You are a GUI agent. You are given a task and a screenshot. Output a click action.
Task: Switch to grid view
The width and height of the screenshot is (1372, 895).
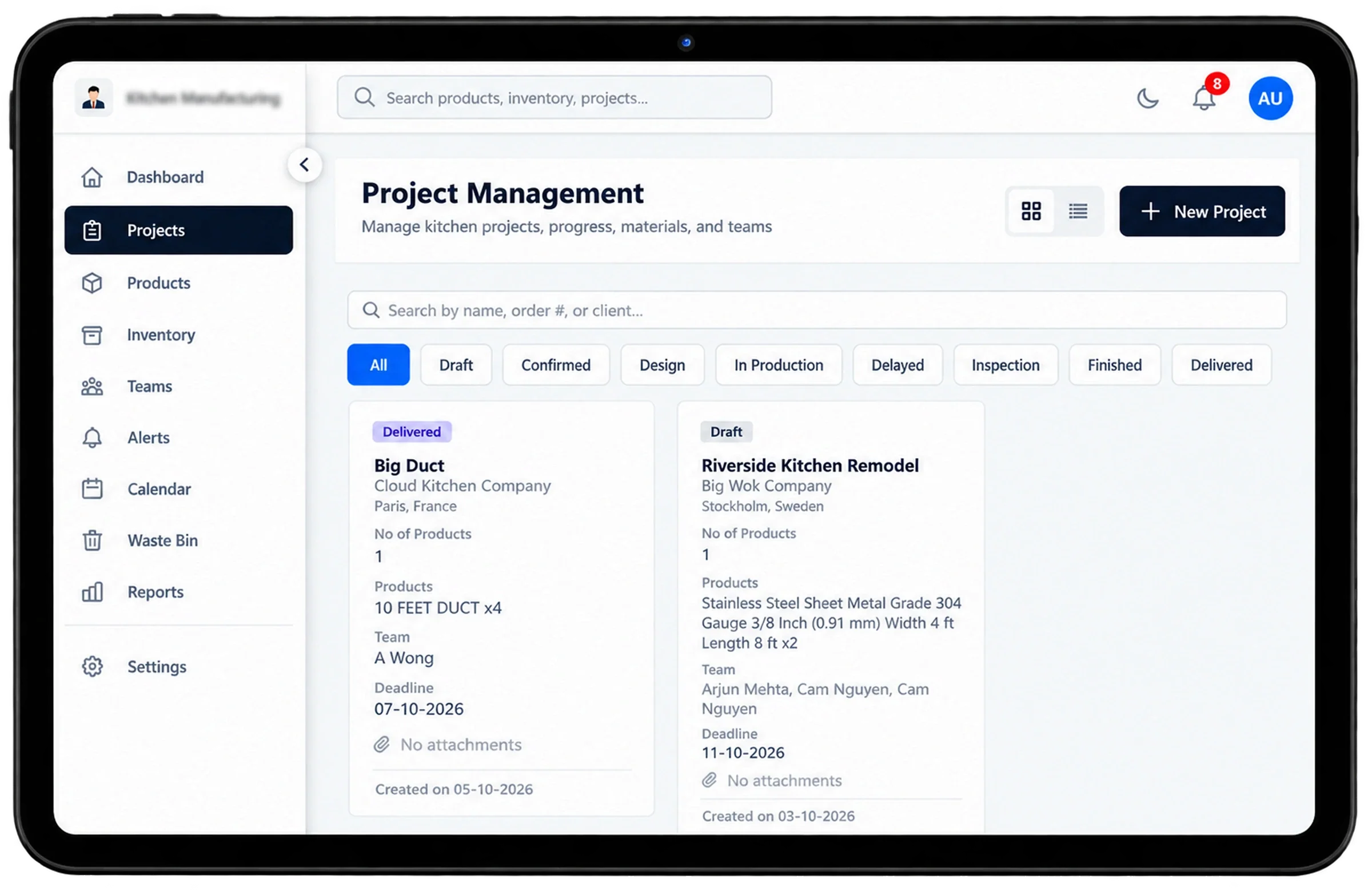coord(1031,211)
